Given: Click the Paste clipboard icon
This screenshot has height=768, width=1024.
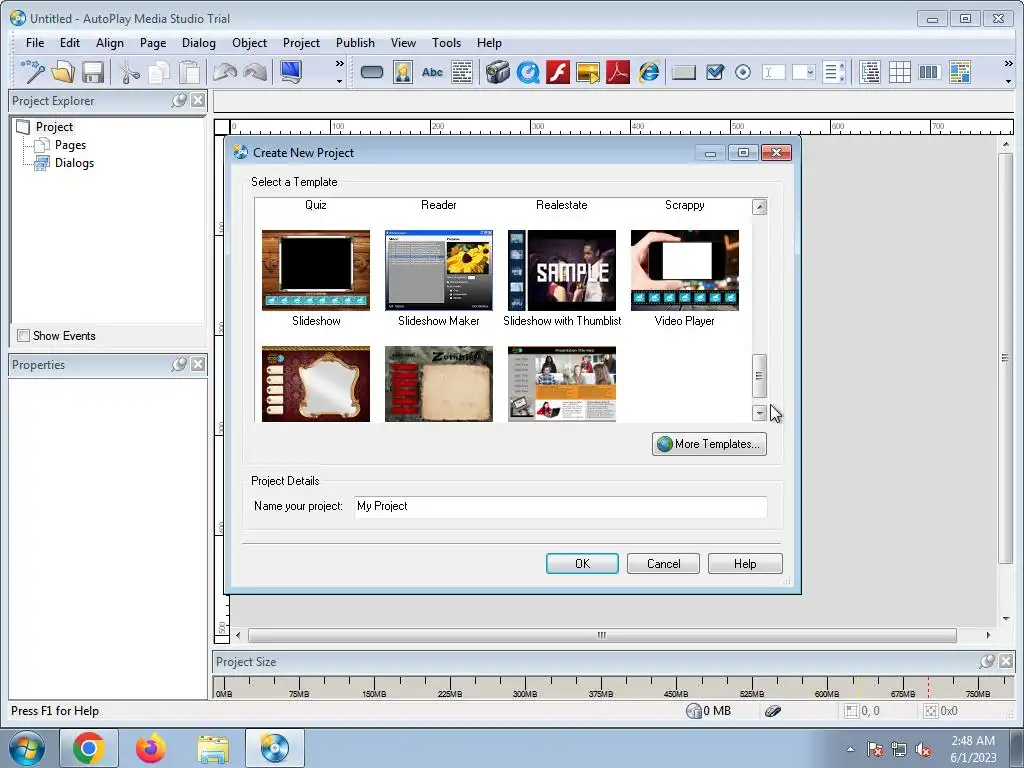Looking at the screenshot, I should [x=189, y=72].
